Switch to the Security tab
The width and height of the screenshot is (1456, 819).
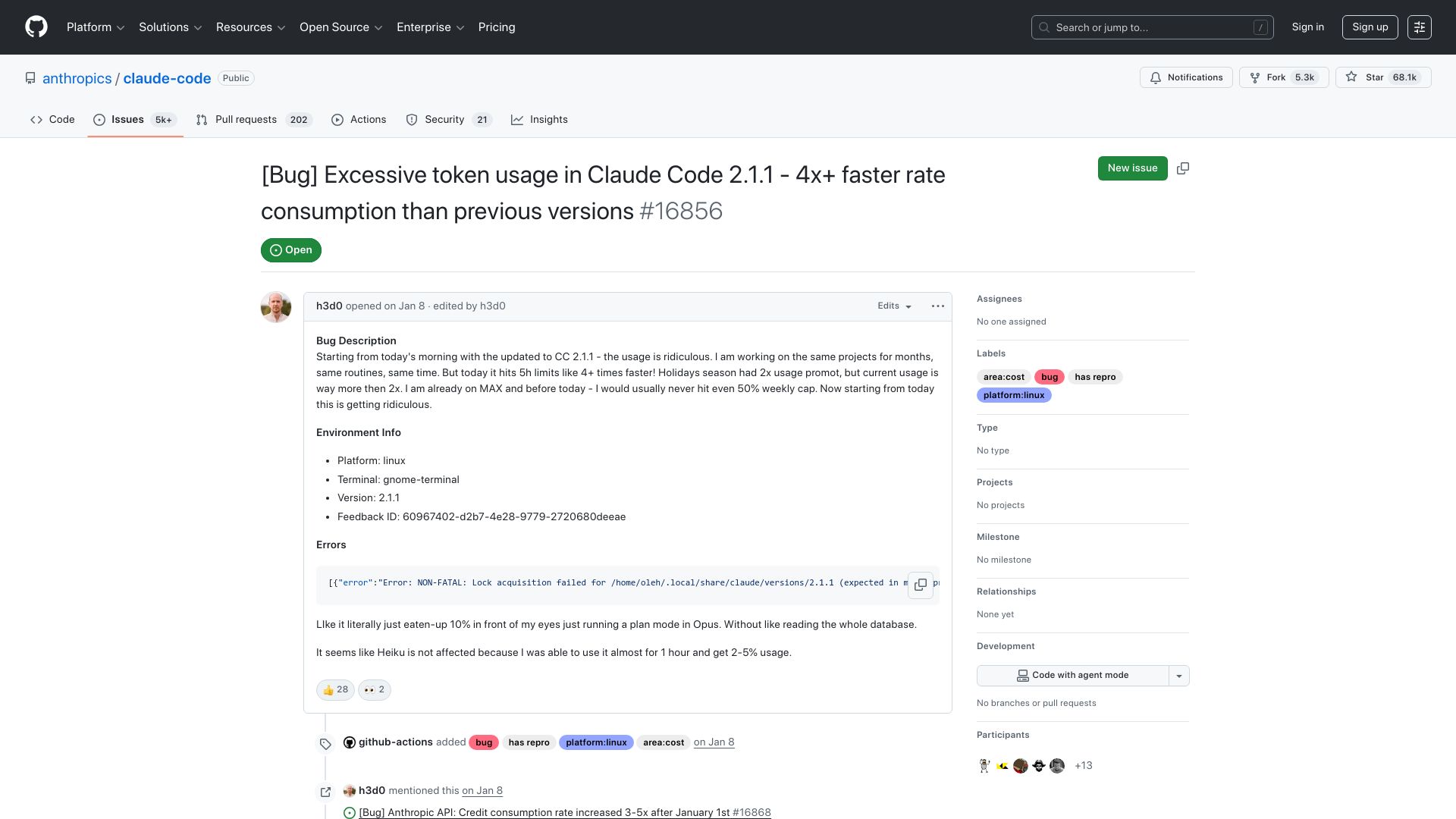(x=449, y=120)
